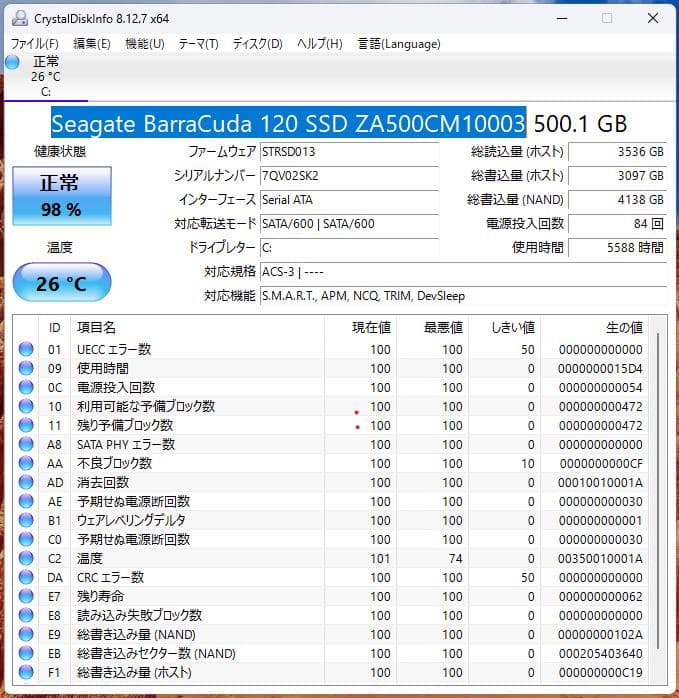Viewport: 679px width, 698px height.
Task: Click the 現在値 column header
Action: [360, 328]
